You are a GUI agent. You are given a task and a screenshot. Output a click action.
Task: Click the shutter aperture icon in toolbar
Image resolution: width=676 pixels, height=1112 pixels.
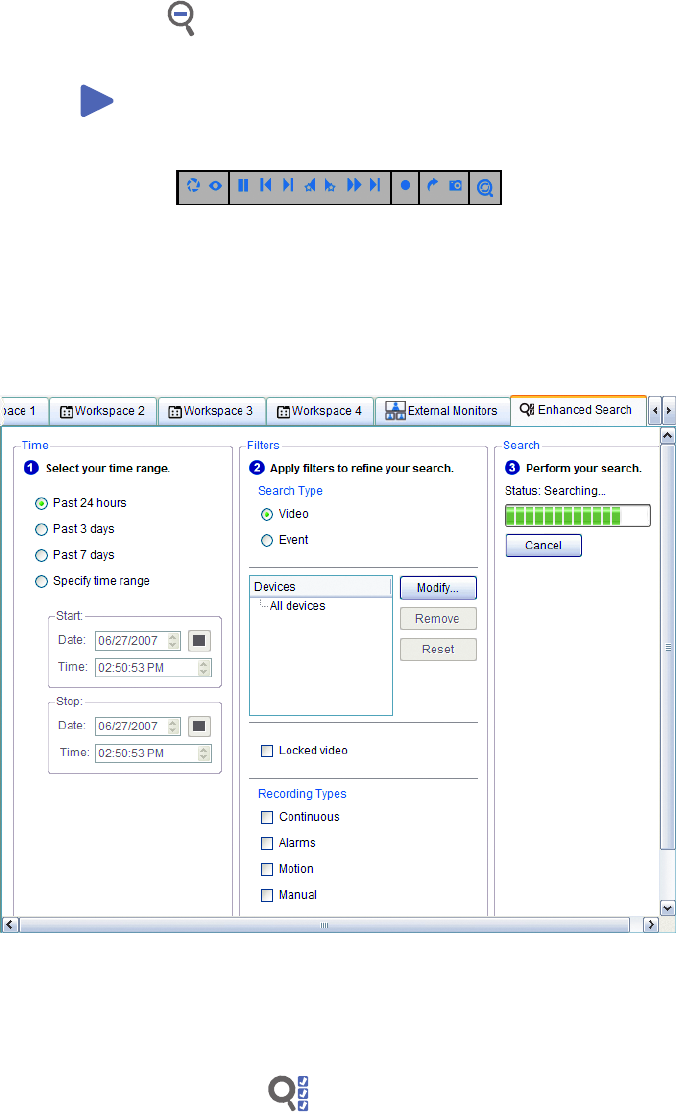click(193, 186)
